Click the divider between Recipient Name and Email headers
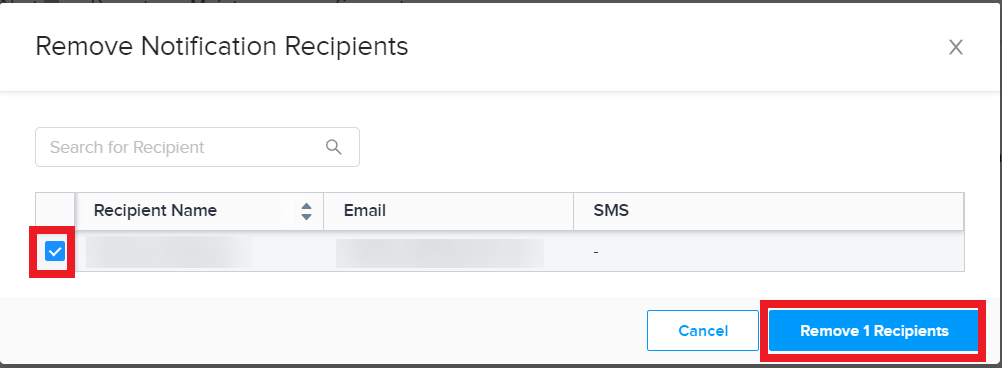 (x=323, y=210)
